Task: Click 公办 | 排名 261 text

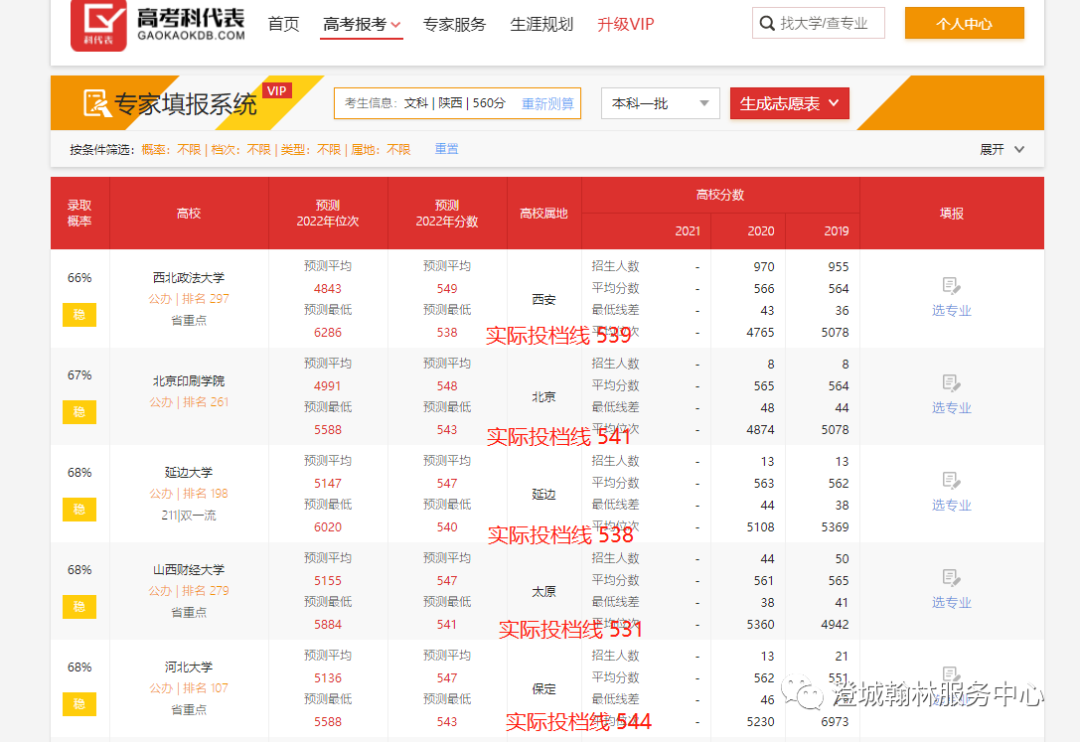Action: click(x=189, y=402)
